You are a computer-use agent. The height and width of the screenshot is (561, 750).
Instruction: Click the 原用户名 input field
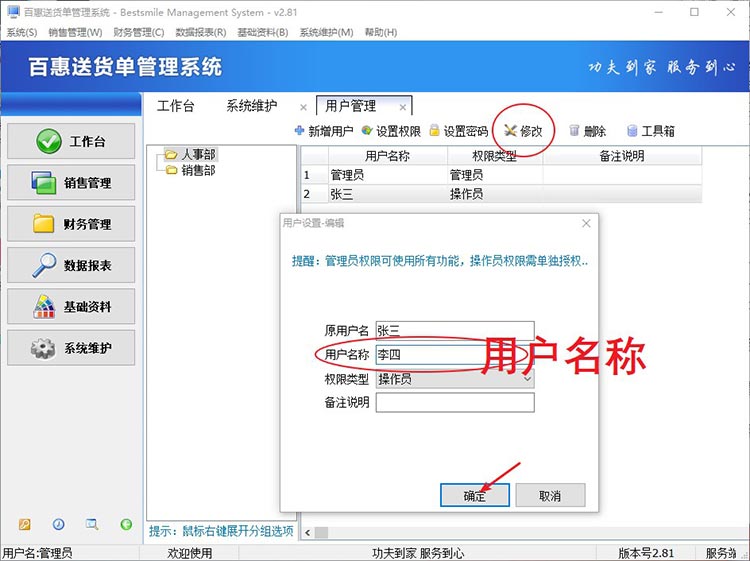455,330
